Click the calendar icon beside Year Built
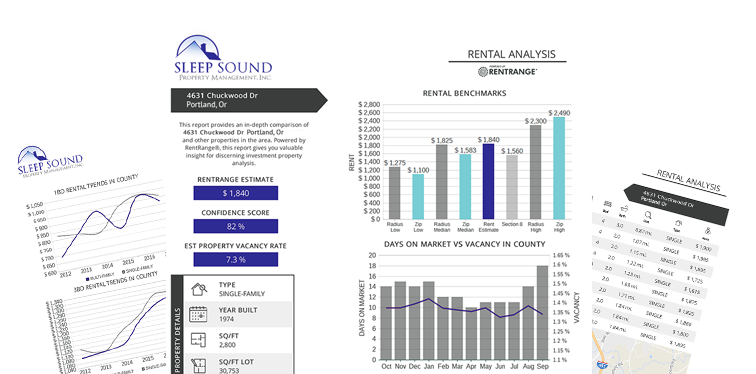This screenshot has height=374, width=756. pos(198,314)
